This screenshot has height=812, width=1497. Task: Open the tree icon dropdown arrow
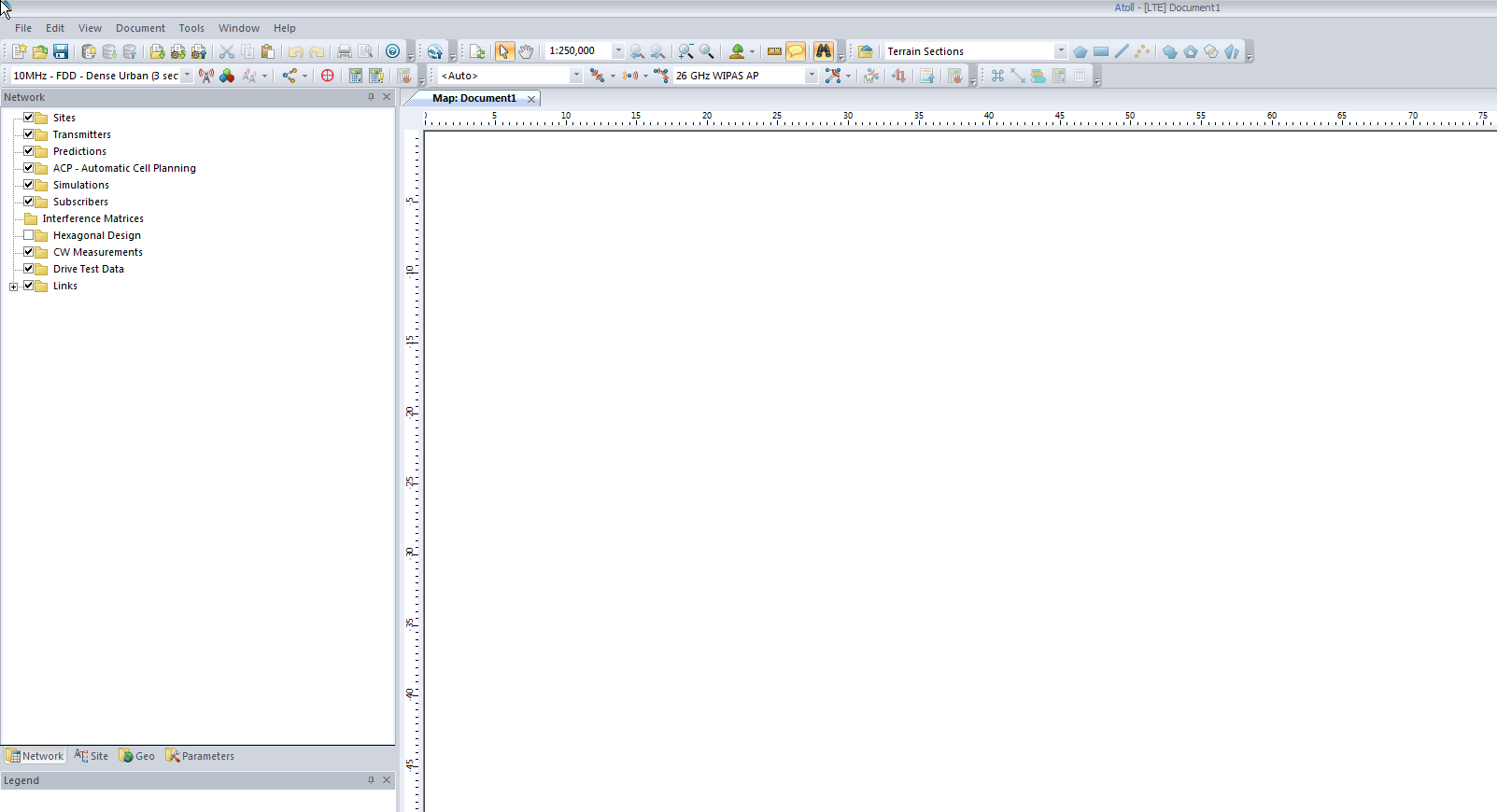[x=752, y=52]
